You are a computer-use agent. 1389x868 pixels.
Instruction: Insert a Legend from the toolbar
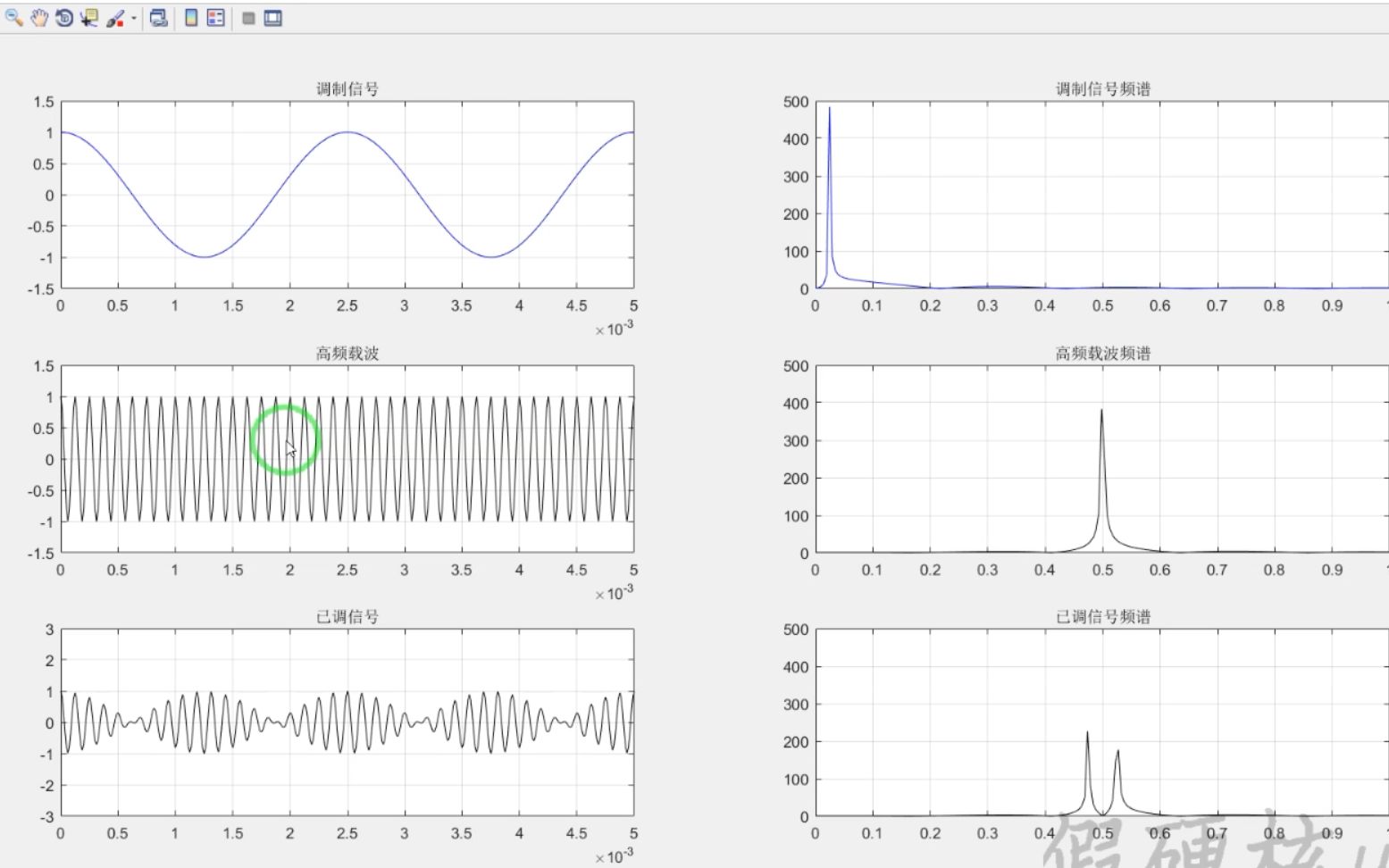(215, 18)
